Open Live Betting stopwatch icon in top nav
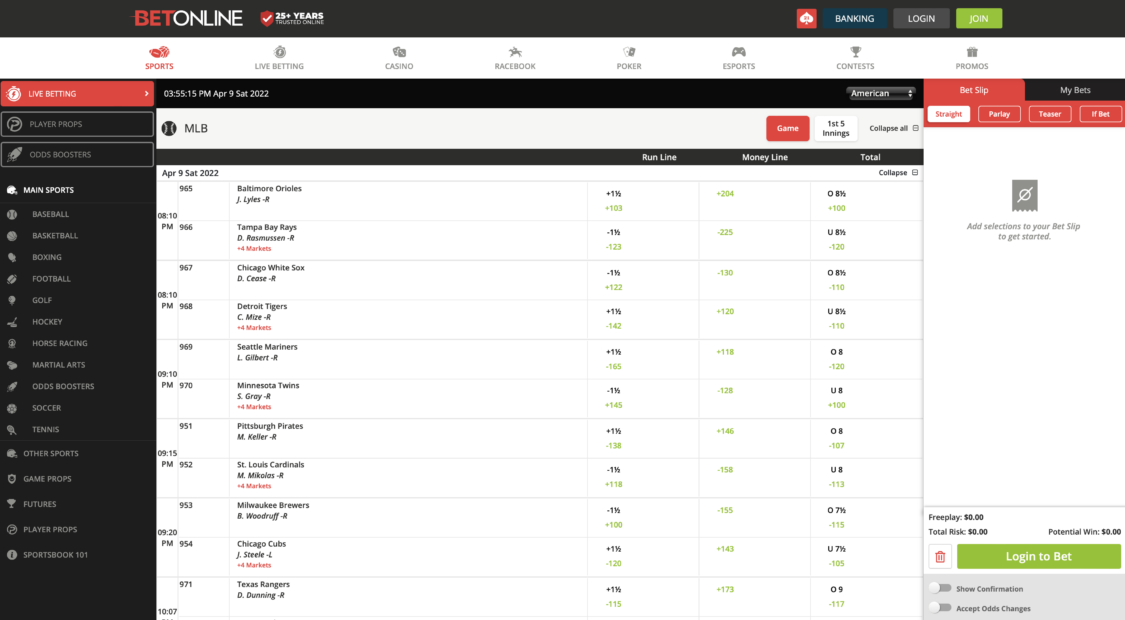 coord(280,52)
